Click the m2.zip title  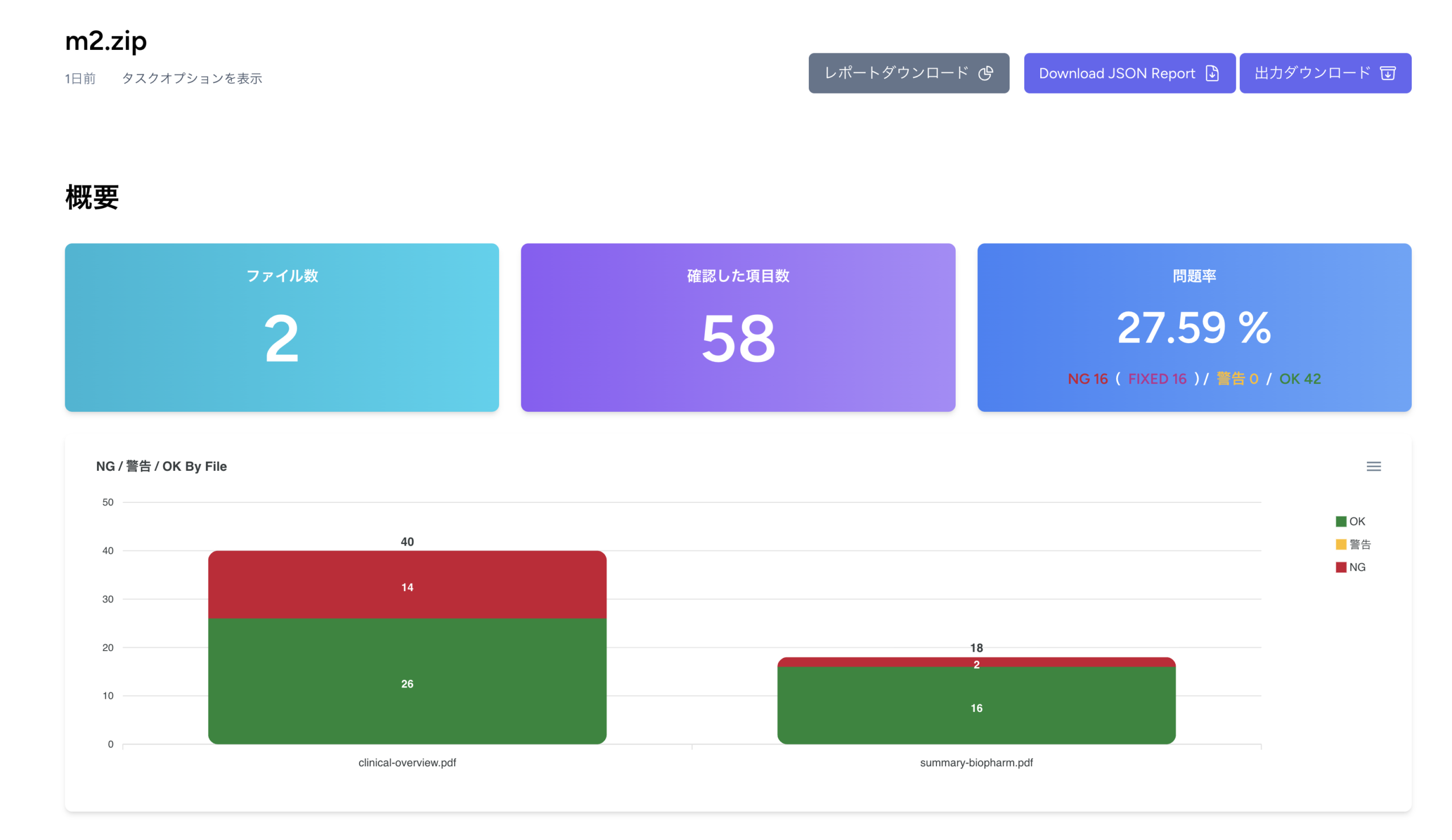(106, 41)
